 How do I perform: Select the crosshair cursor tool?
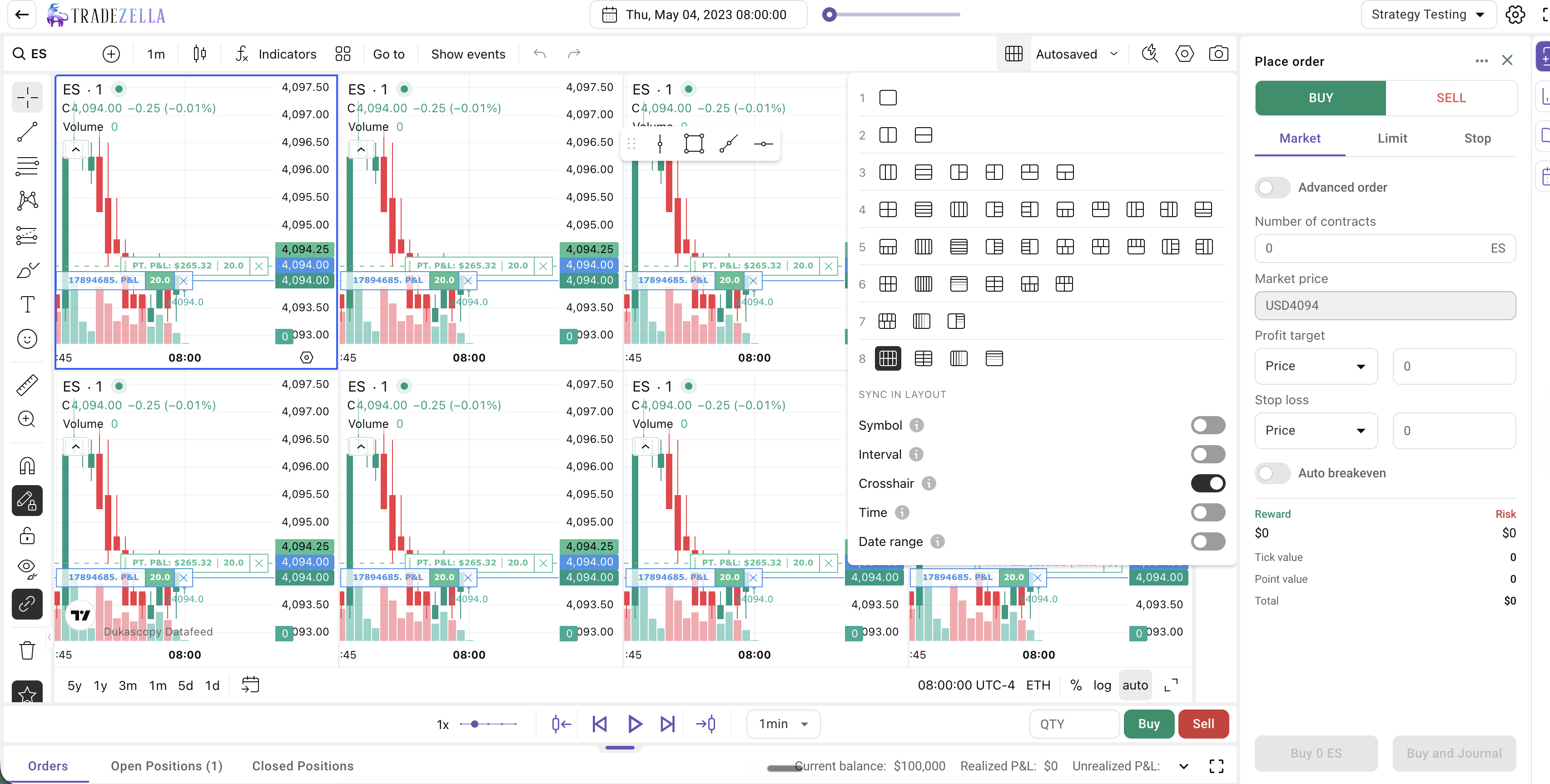27,98
